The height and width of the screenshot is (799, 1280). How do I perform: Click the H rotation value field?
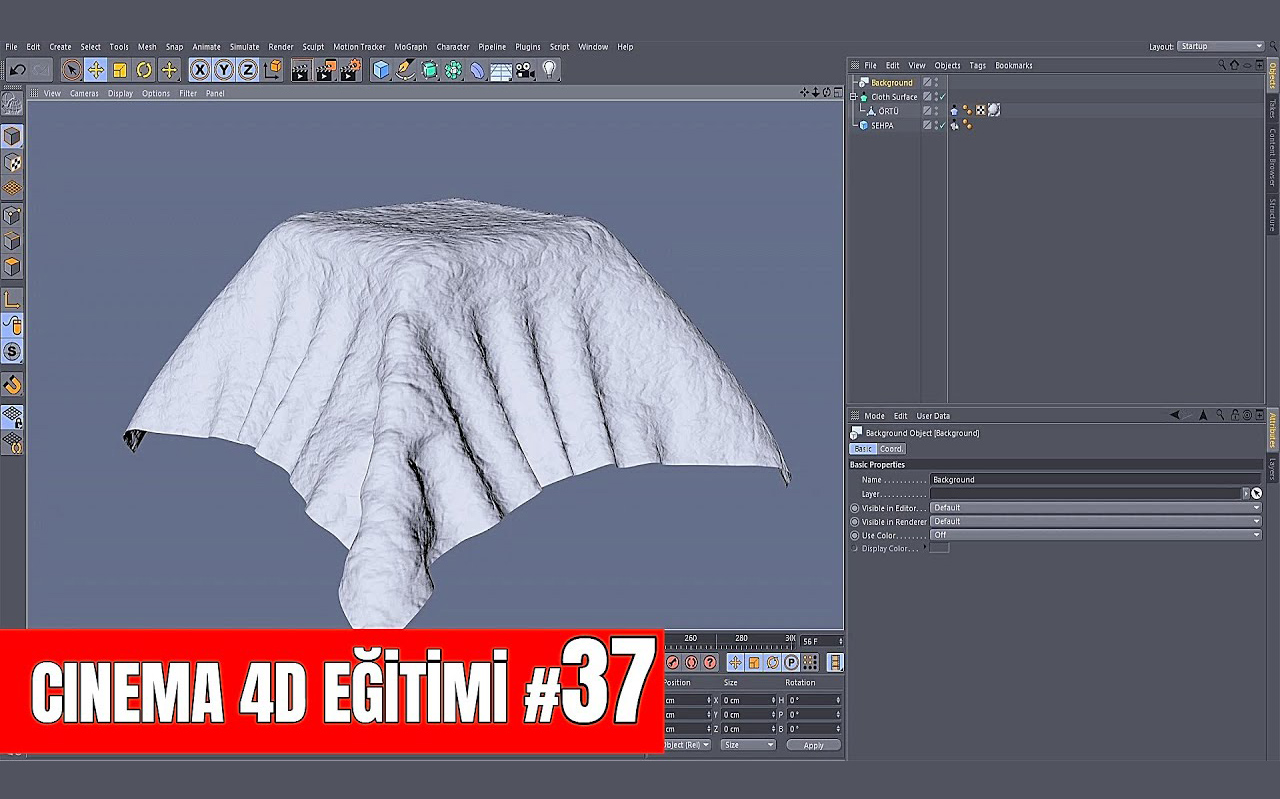pyautogui.click(x=813, y=700)
